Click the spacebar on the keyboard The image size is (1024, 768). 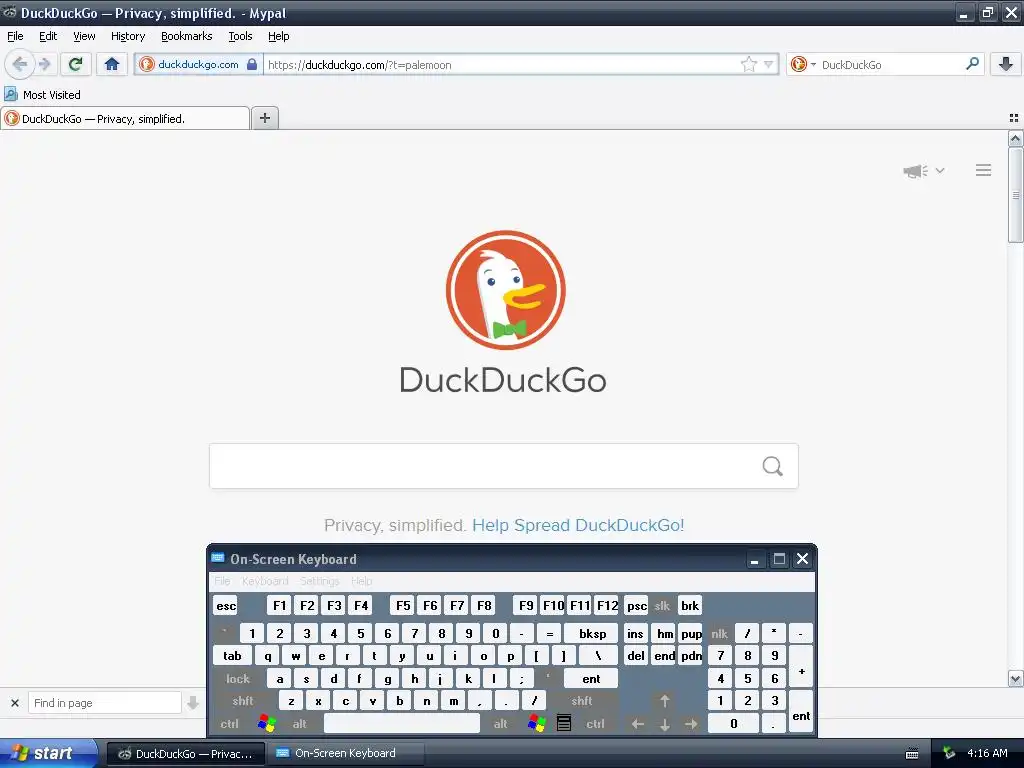tap(402, 724)
